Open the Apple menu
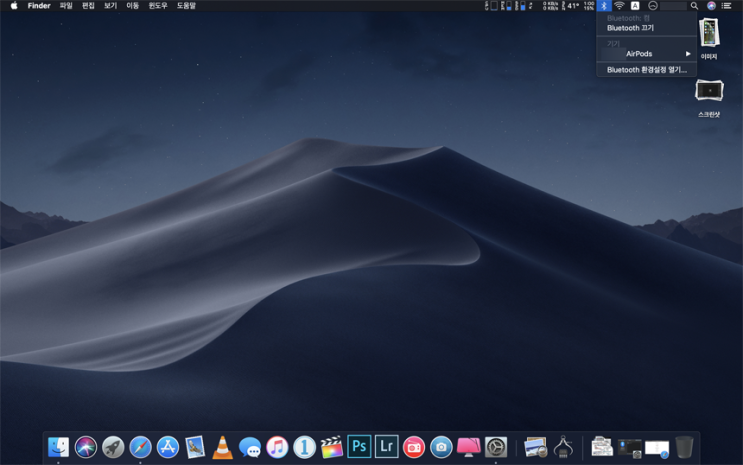The height and width of the screenshot is (465, 743). click(13, 6)
